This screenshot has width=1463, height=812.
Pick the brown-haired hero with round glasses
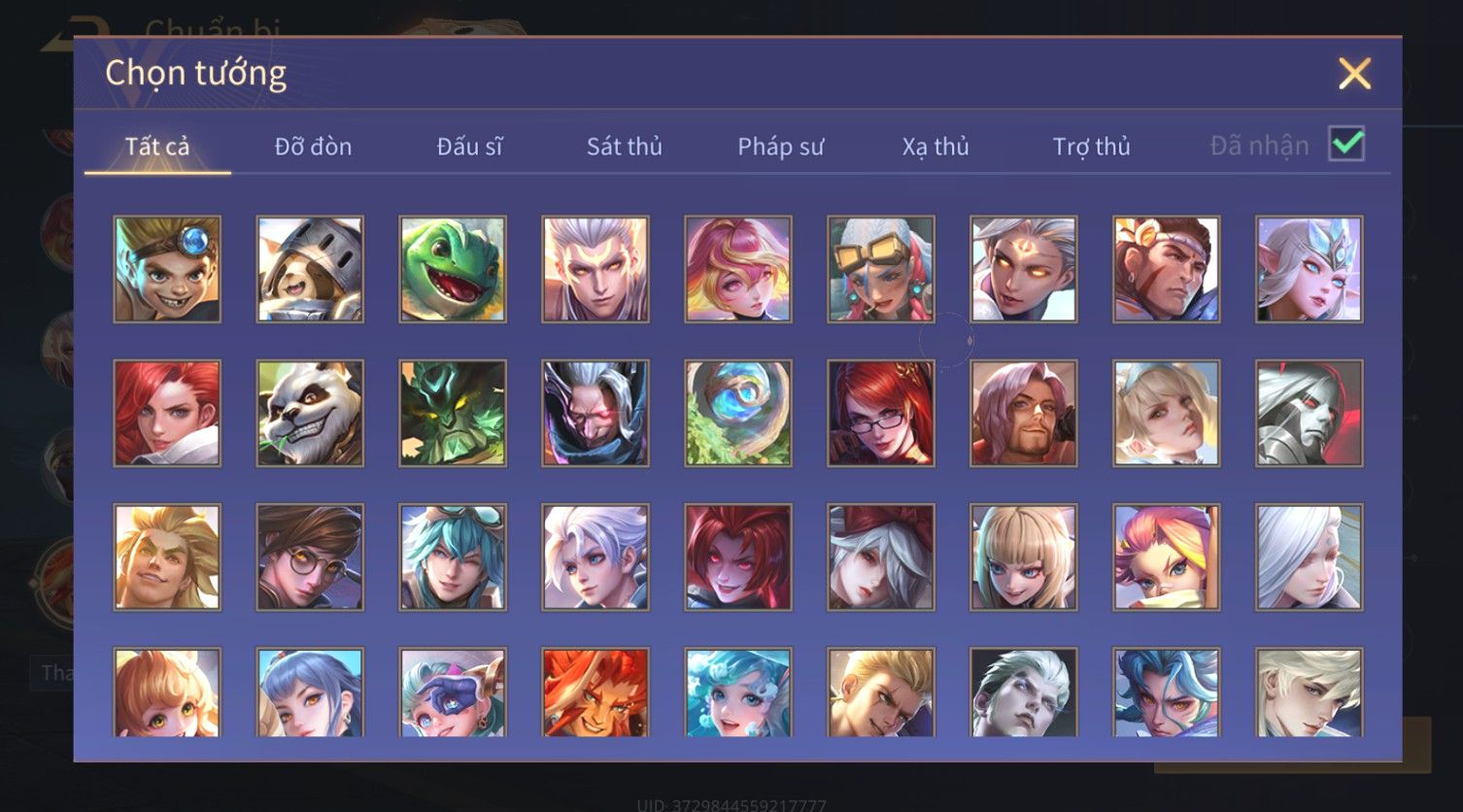pyautogui.click(x=310, y=557)
